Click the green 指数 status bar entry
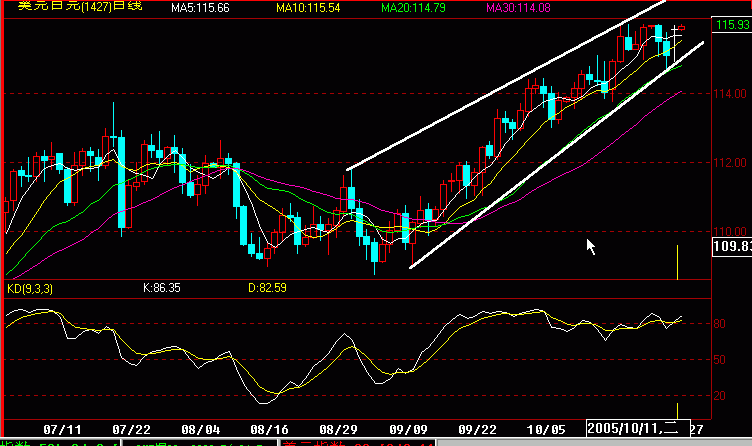The width and height of the screenshot is (752, 446). point(60,443)
